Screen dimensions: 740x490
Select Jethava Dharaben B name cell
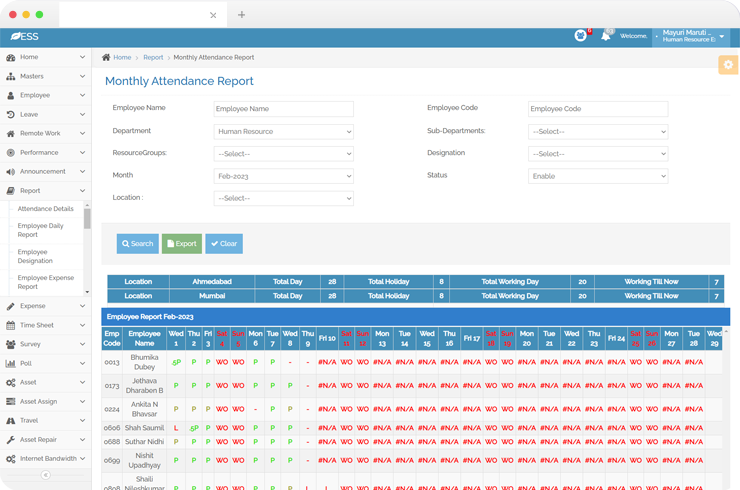(x=144, y=386)
